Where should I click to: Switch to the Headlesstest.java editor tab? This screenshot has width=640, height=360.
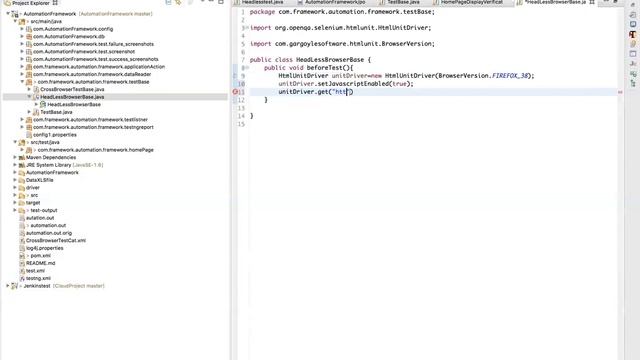(262, 2)
